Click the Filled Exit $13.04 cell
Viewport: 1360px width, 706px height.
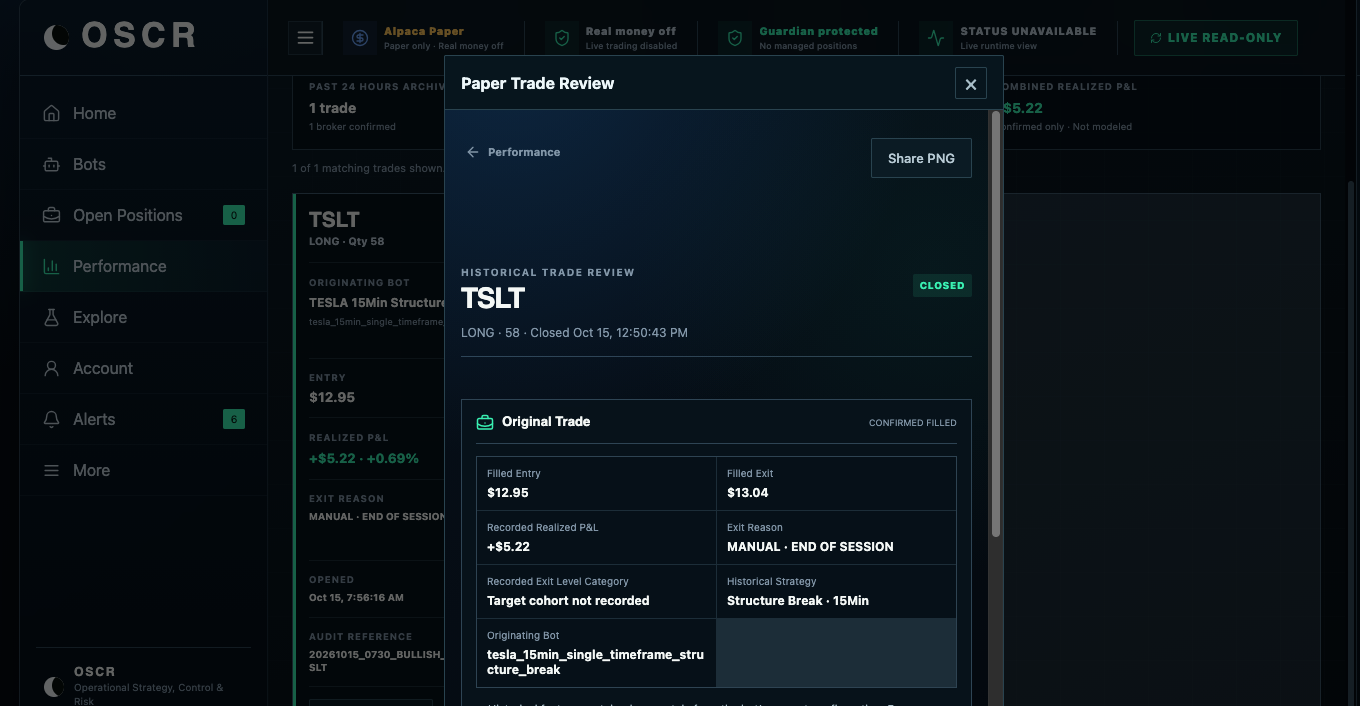click(x=836, y=484)
